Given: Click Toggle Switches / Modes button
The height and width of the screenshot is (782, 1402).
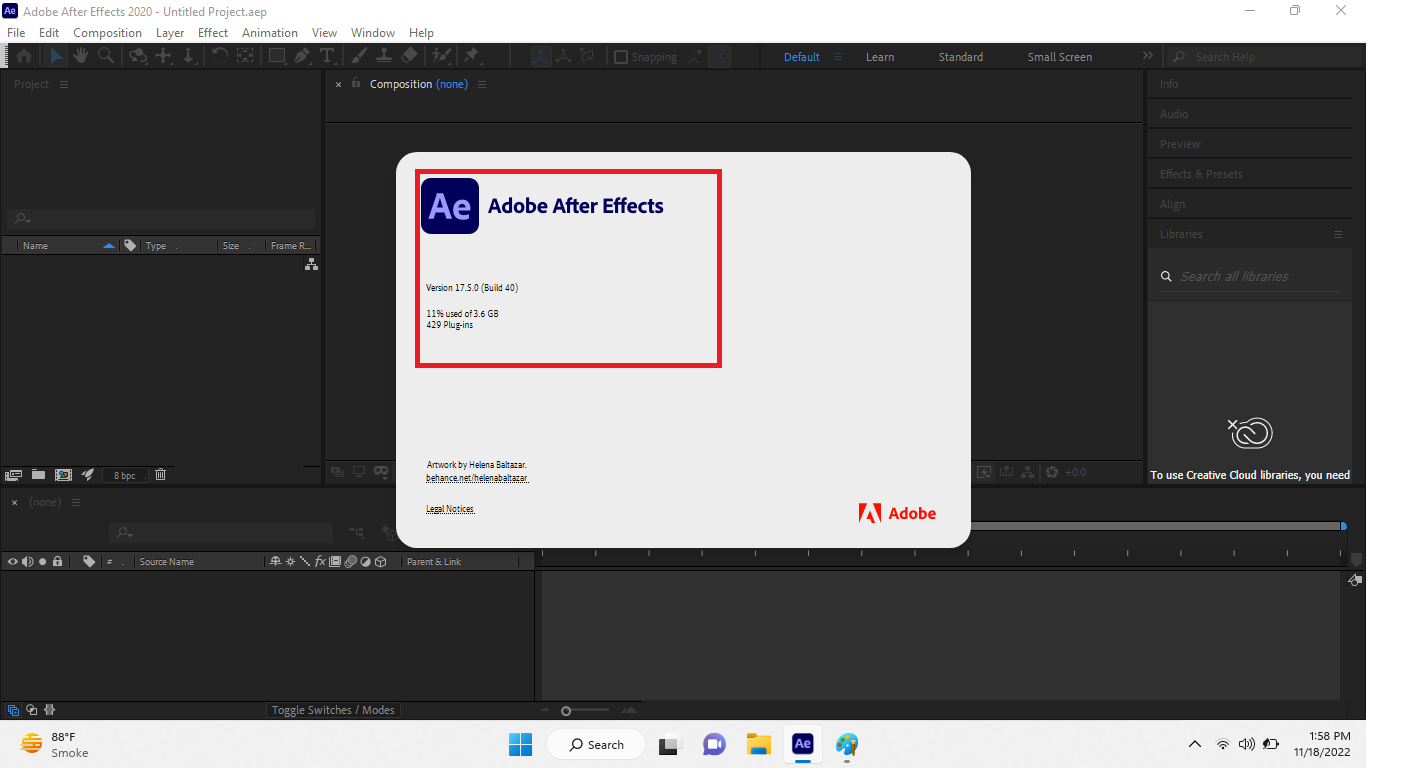Looking at the screenshot, I should pos(334,710).
